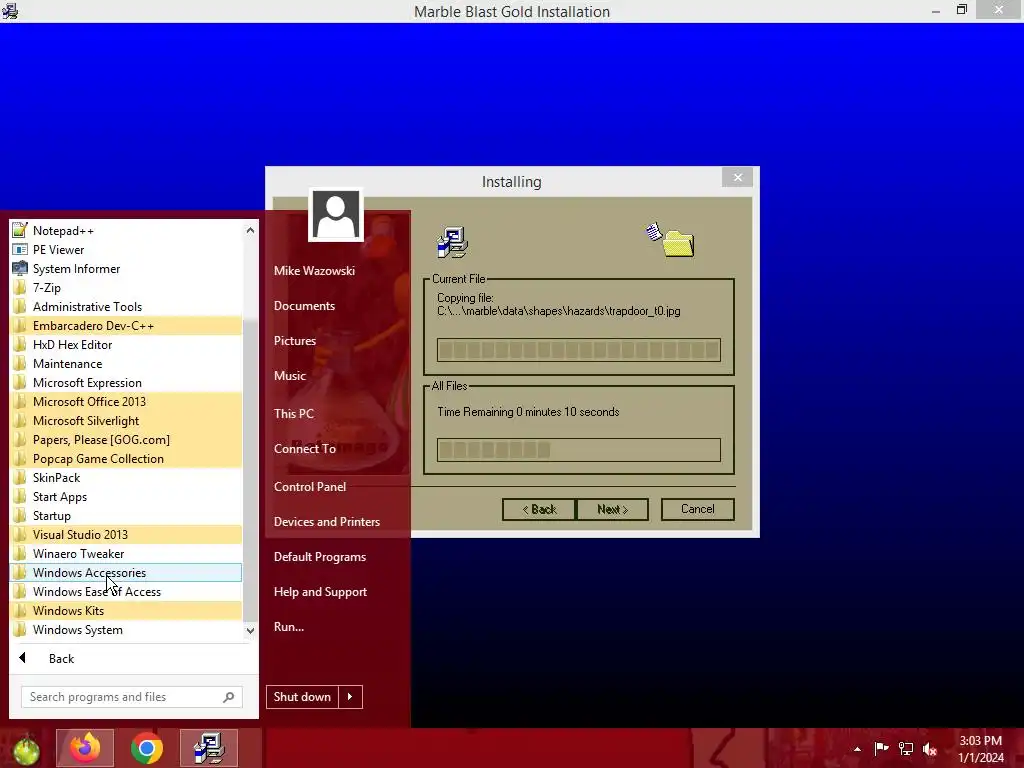The width and height of the screenshot is (1024, 768).
Task: Open Mike Wazowski user folder
Action: pos(314,270)
